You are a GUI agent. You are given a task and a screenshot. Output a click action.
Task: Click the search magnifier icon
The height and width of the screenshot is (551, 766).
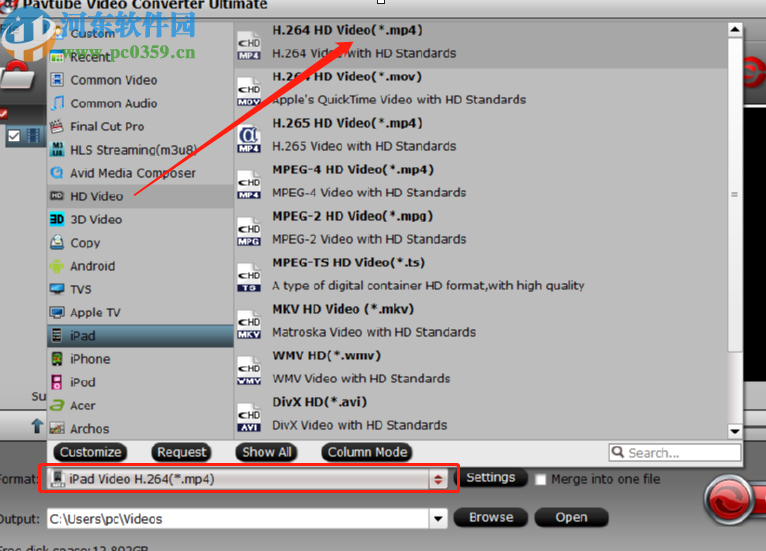coord(618,452)
